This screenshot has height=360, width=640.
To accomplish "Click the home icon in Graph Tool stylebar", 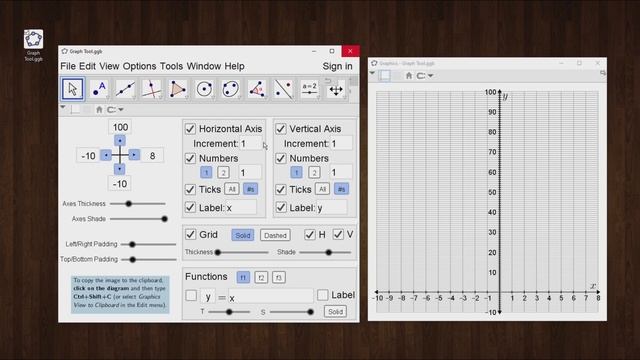I will click(x=99, y=109).
